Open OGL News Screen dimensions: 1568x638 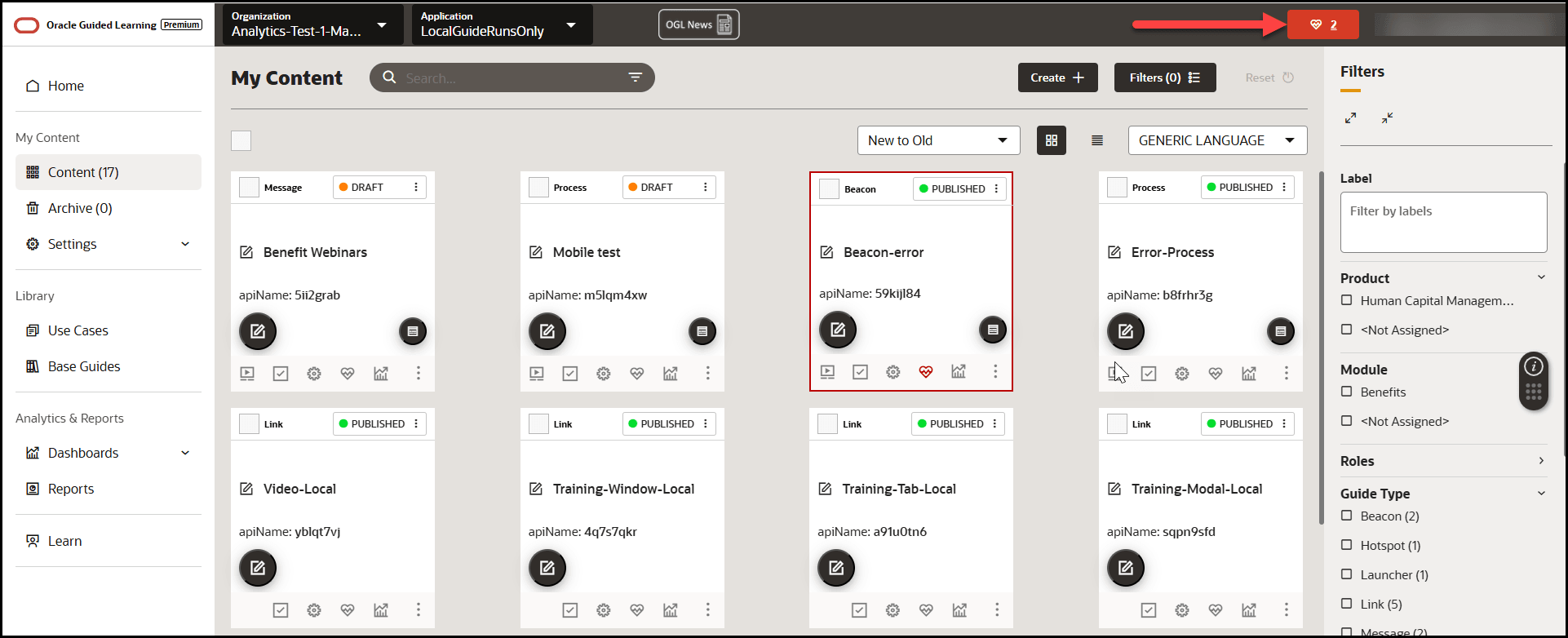click(699, 24)
